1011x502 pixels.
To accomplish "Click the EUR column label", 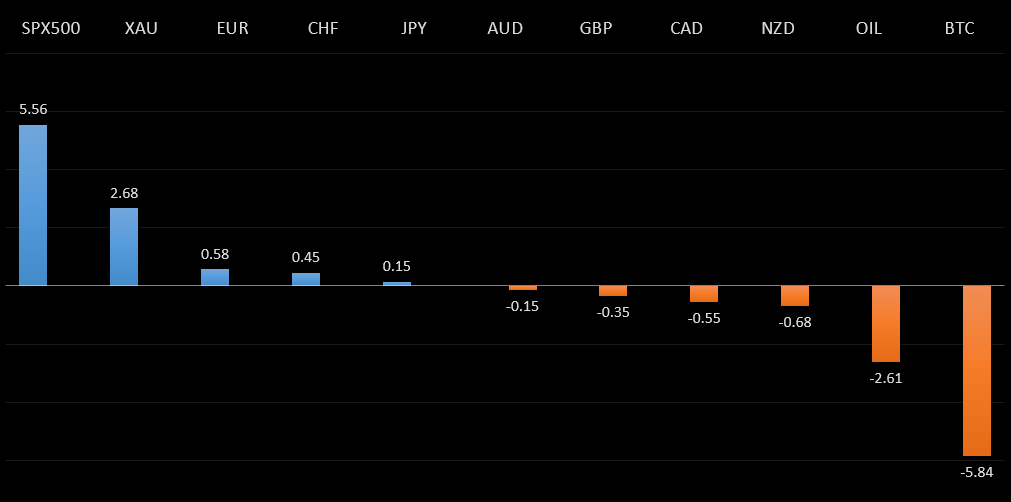I will 232,28.
